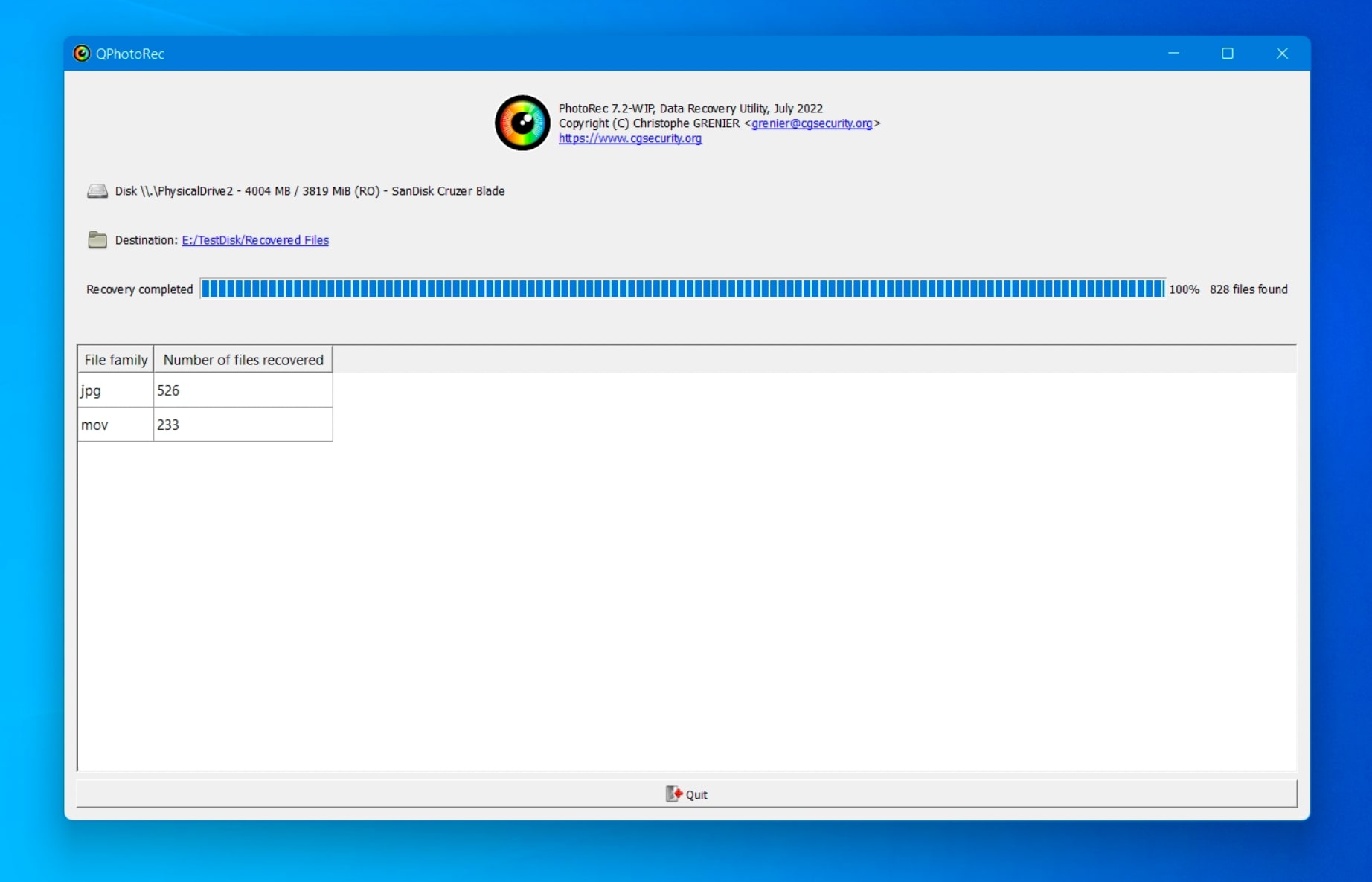The height and width of the screenshot is (882, 1372).
Task: Open the https://www.cgsecurity.org link
Action: coord(630,138)
